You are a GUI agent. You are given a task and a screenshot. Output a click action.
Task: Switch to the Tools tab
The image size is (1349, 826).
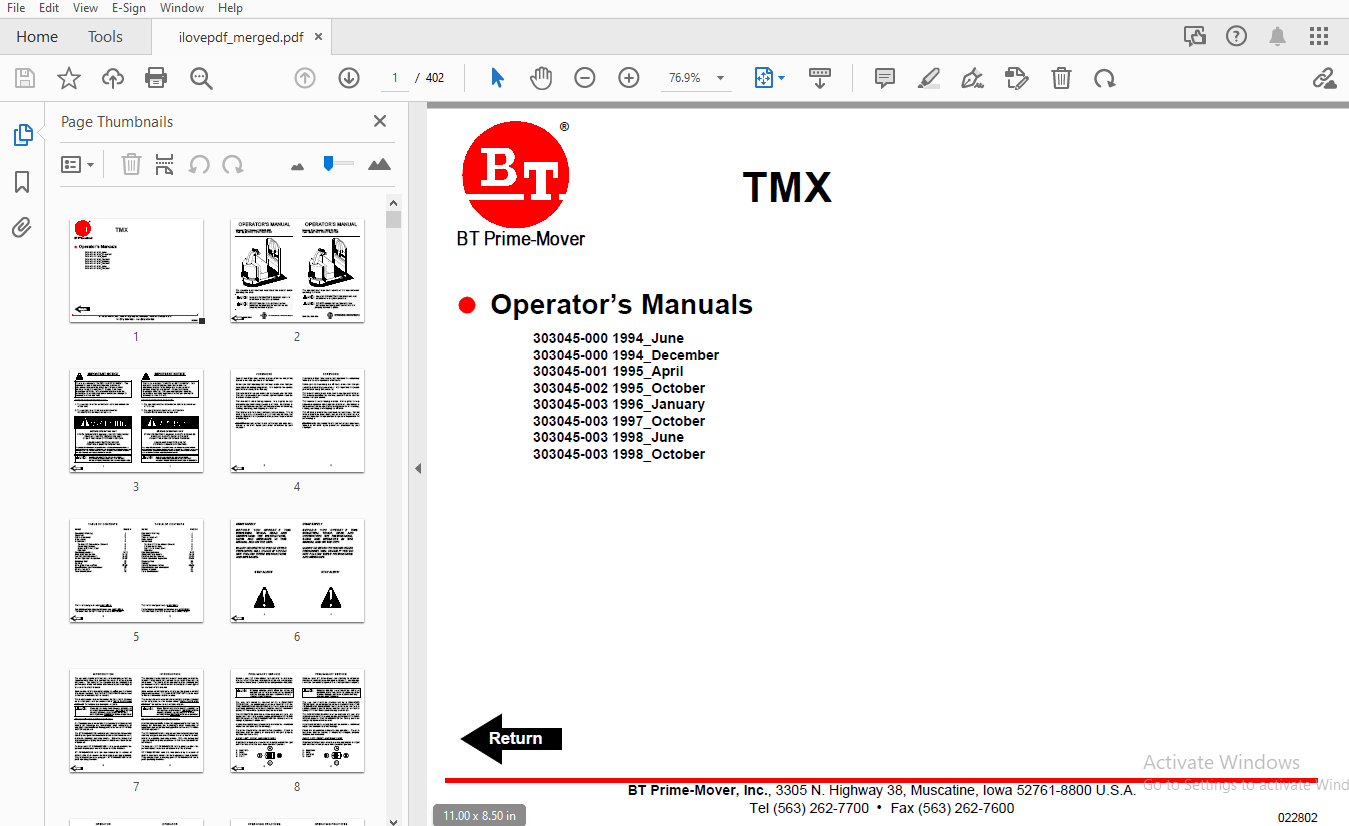click(105, 37)
